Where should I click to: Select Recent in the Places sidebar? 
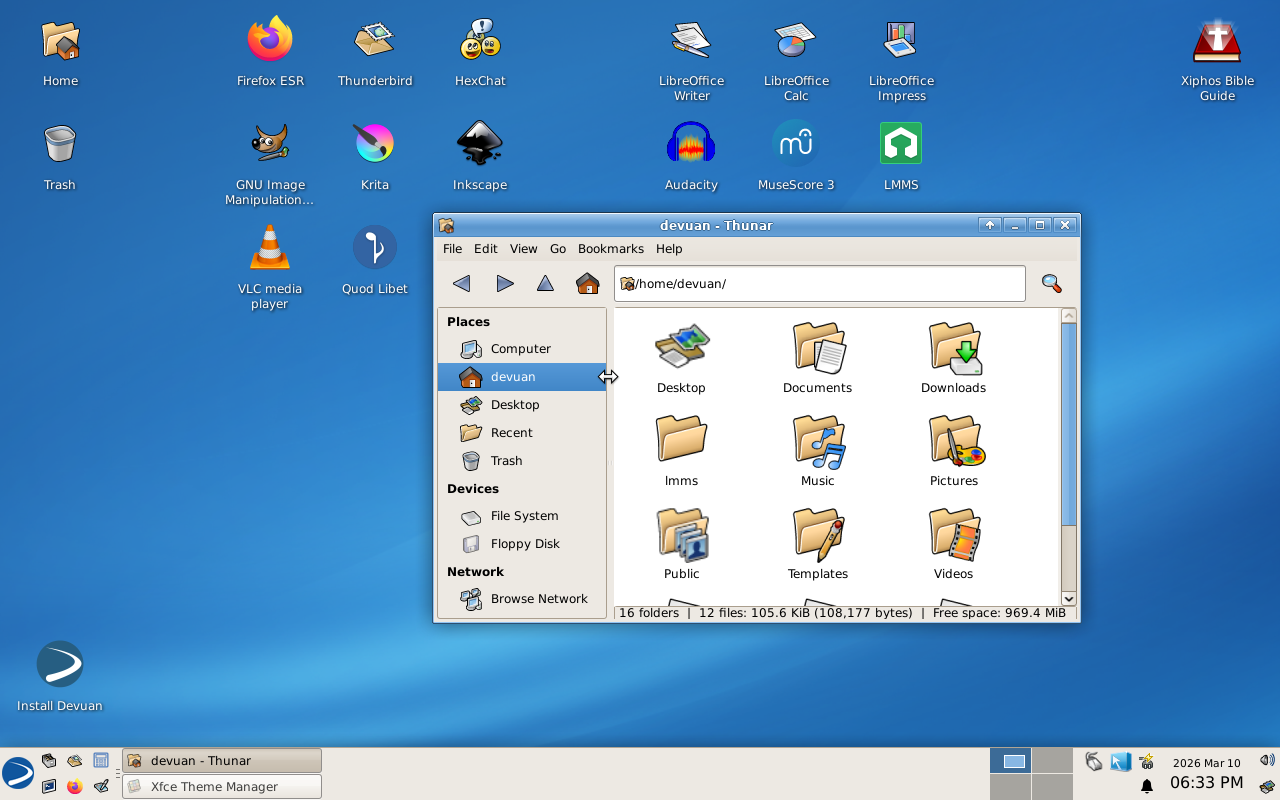pos(522,433)
